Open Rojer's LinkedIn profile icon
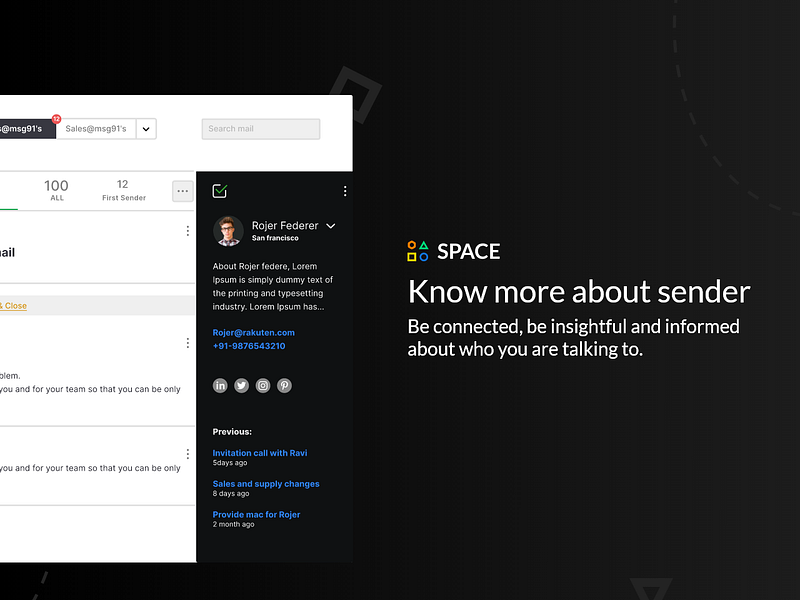 click(220, 385)
